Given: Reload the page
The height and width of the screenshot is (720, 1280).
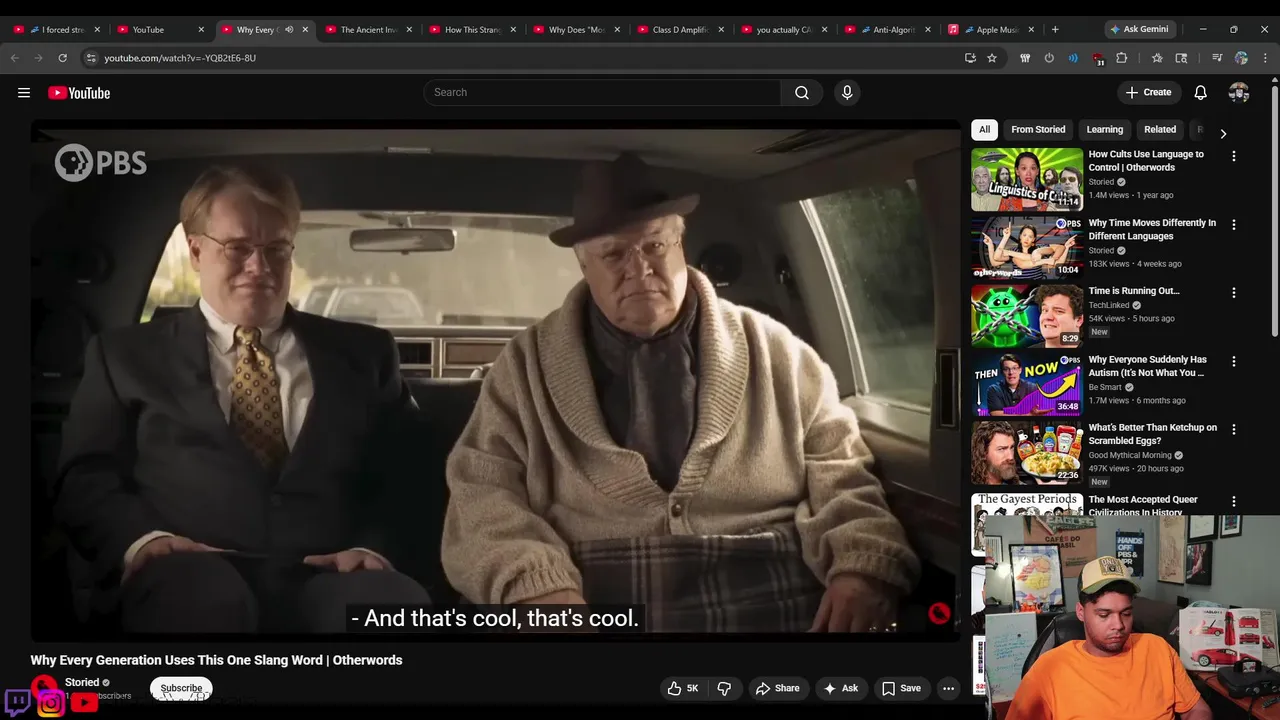Looking at the screenshot, I should 63,58.
